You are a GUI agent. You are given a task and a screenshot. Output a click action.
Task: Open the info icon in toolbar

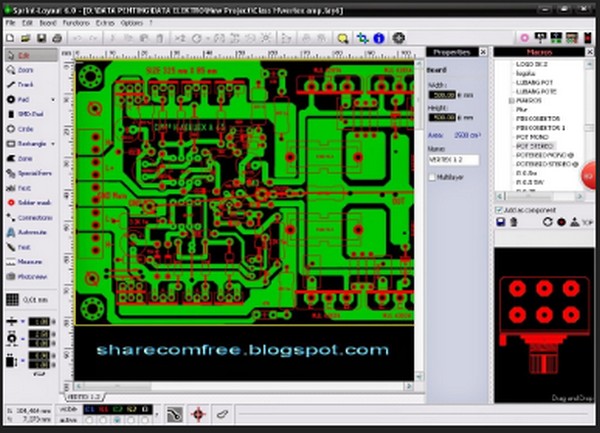coord(379,38)
